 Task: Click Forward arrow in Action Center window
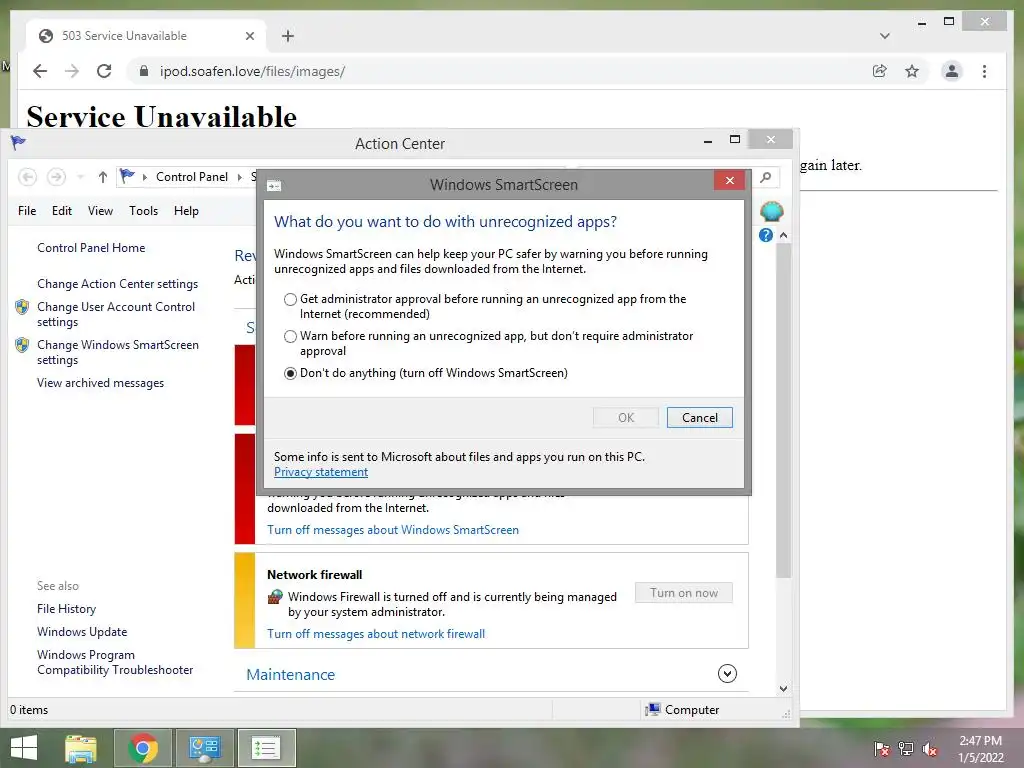tap(56, 177)
